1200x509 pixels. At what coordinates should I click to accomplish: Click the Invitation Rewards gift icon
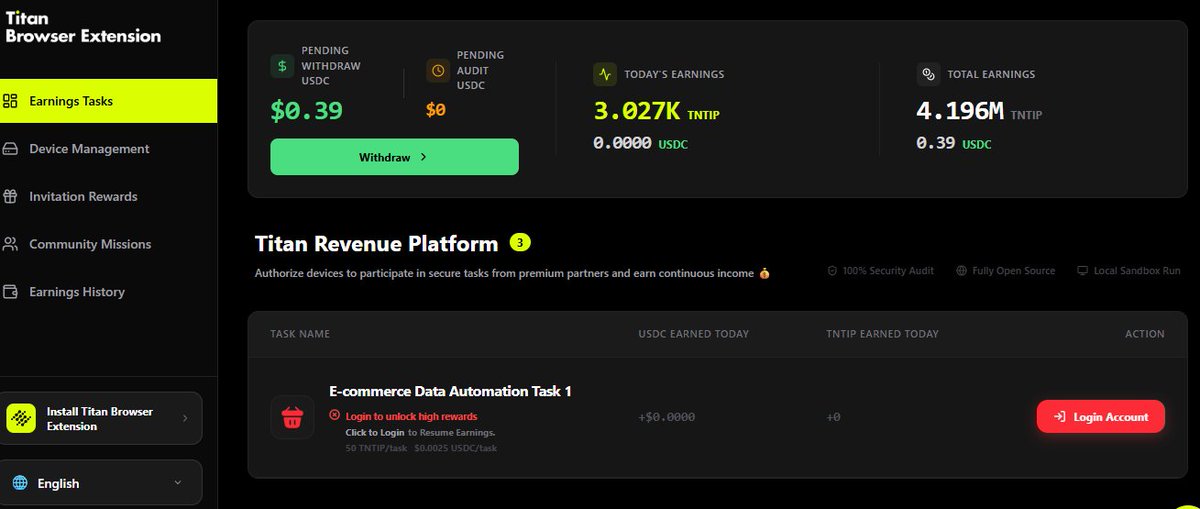click(x=11, y=197)
